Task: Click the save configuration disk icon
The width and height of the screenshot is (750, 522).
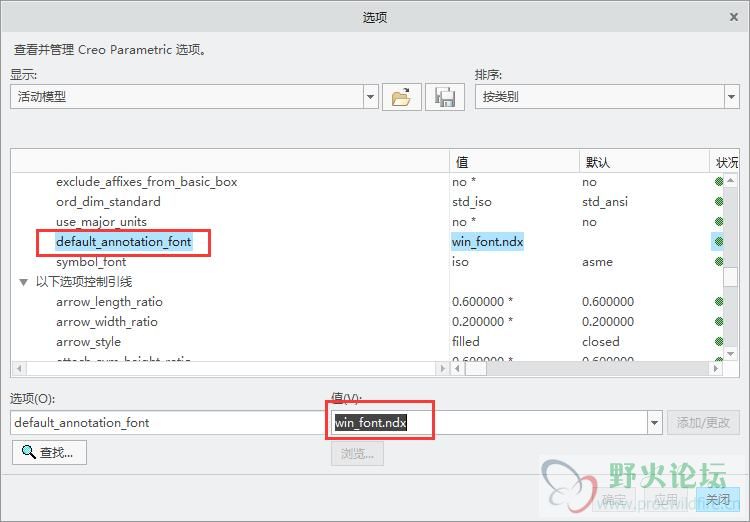Action: pyautogui.click(x=445, y=97)
